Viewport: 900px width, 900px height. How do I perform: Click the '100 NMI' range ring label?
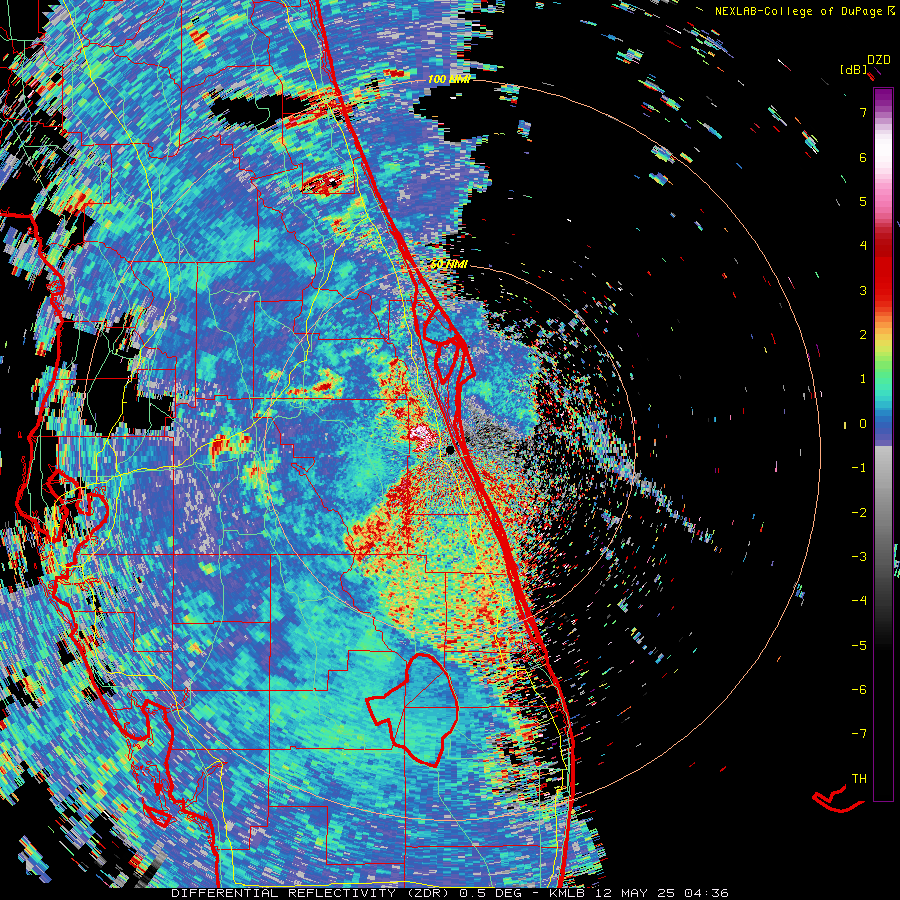tap(449, 79)
